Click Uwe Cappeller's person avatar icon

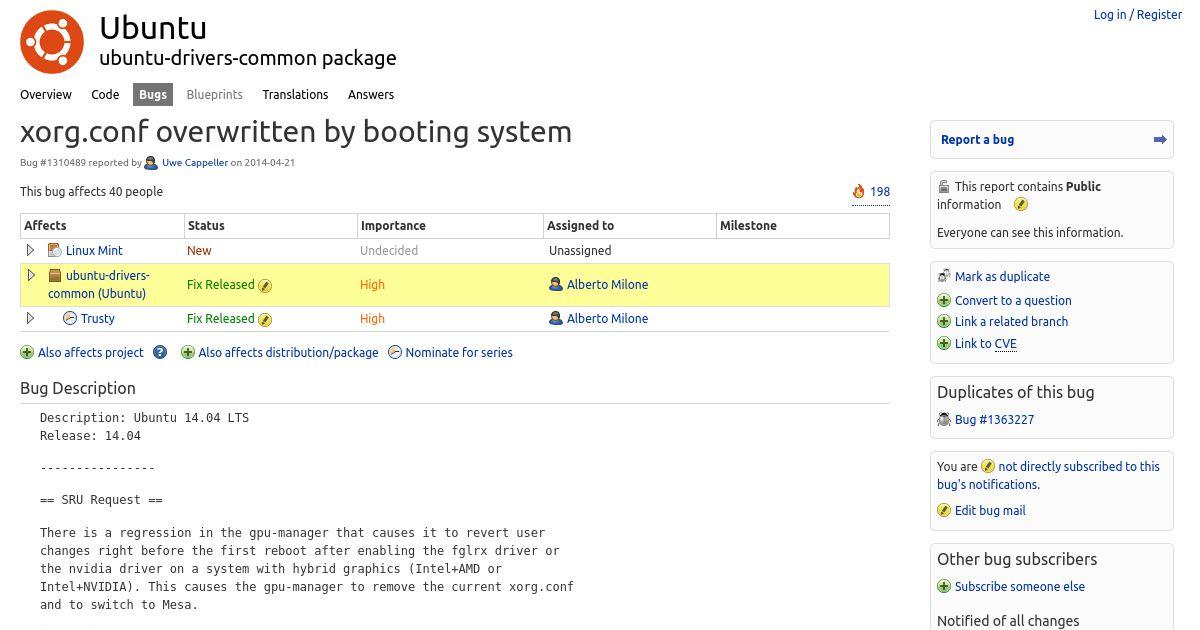click(151, 163)
